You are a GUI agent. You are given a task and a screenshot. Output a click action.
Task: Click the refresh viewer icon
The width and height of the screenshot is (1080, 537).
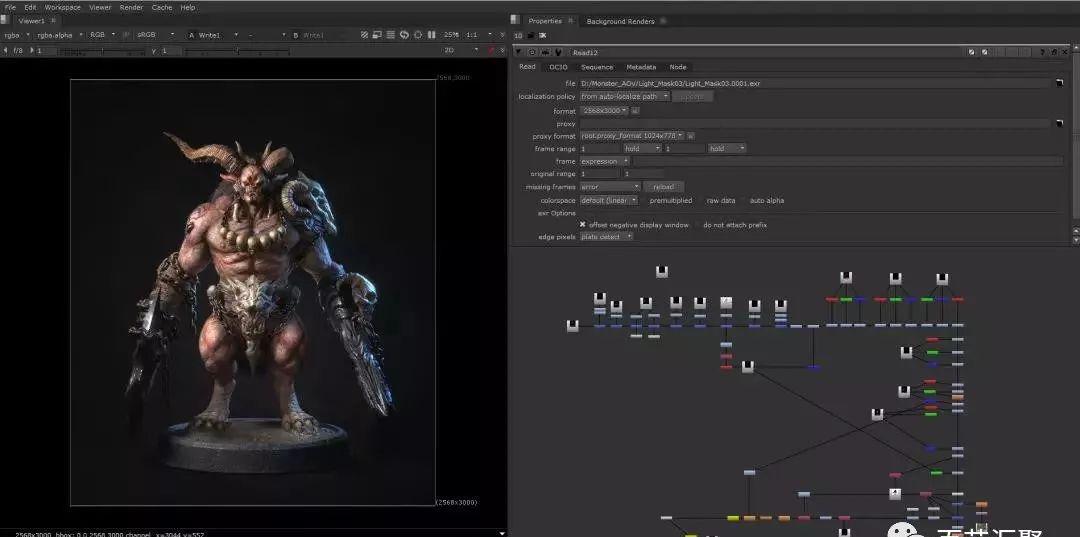[404, 34]
